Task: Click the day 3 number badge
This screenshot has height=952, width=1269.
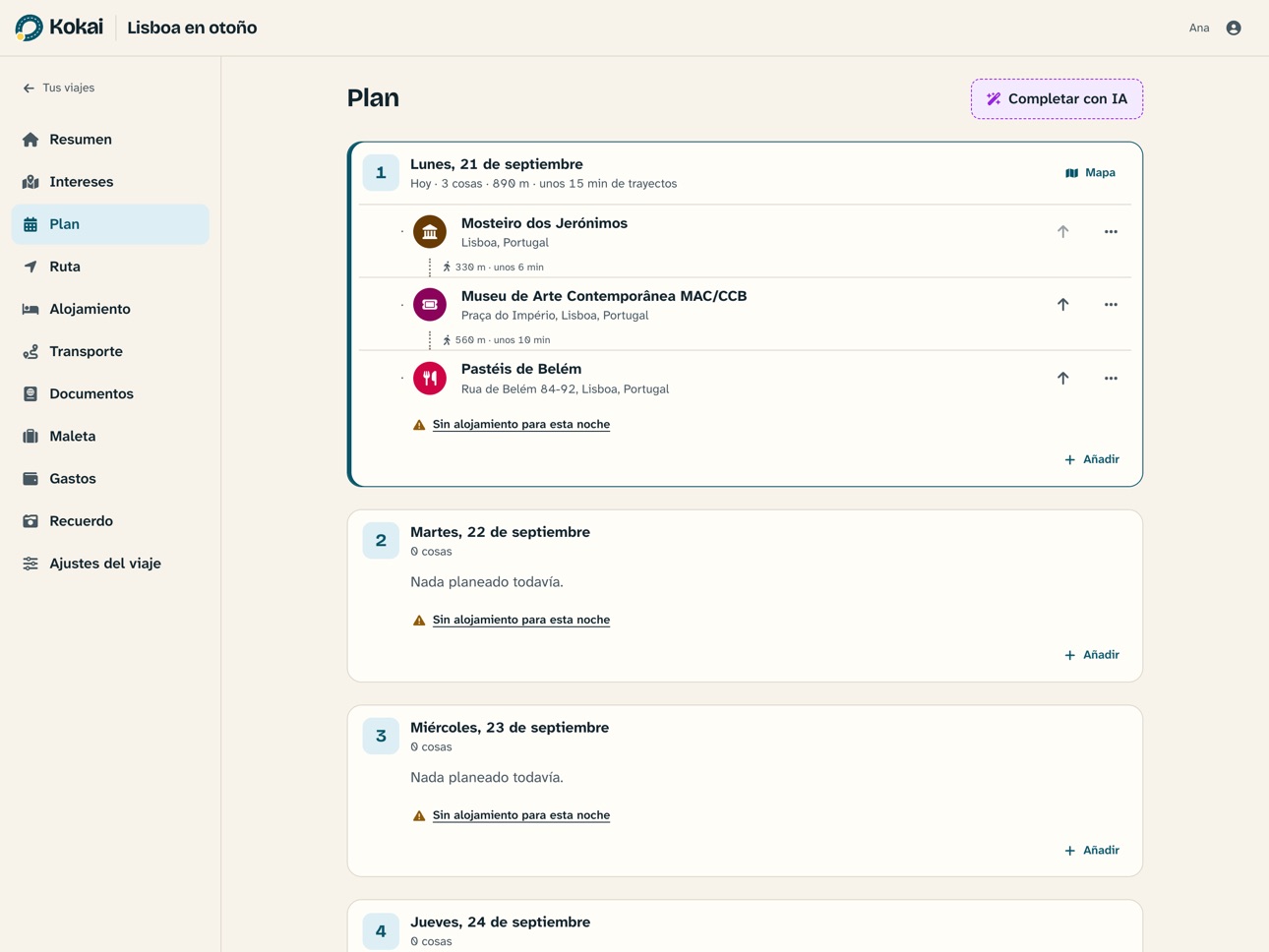Action: [381, 736]
